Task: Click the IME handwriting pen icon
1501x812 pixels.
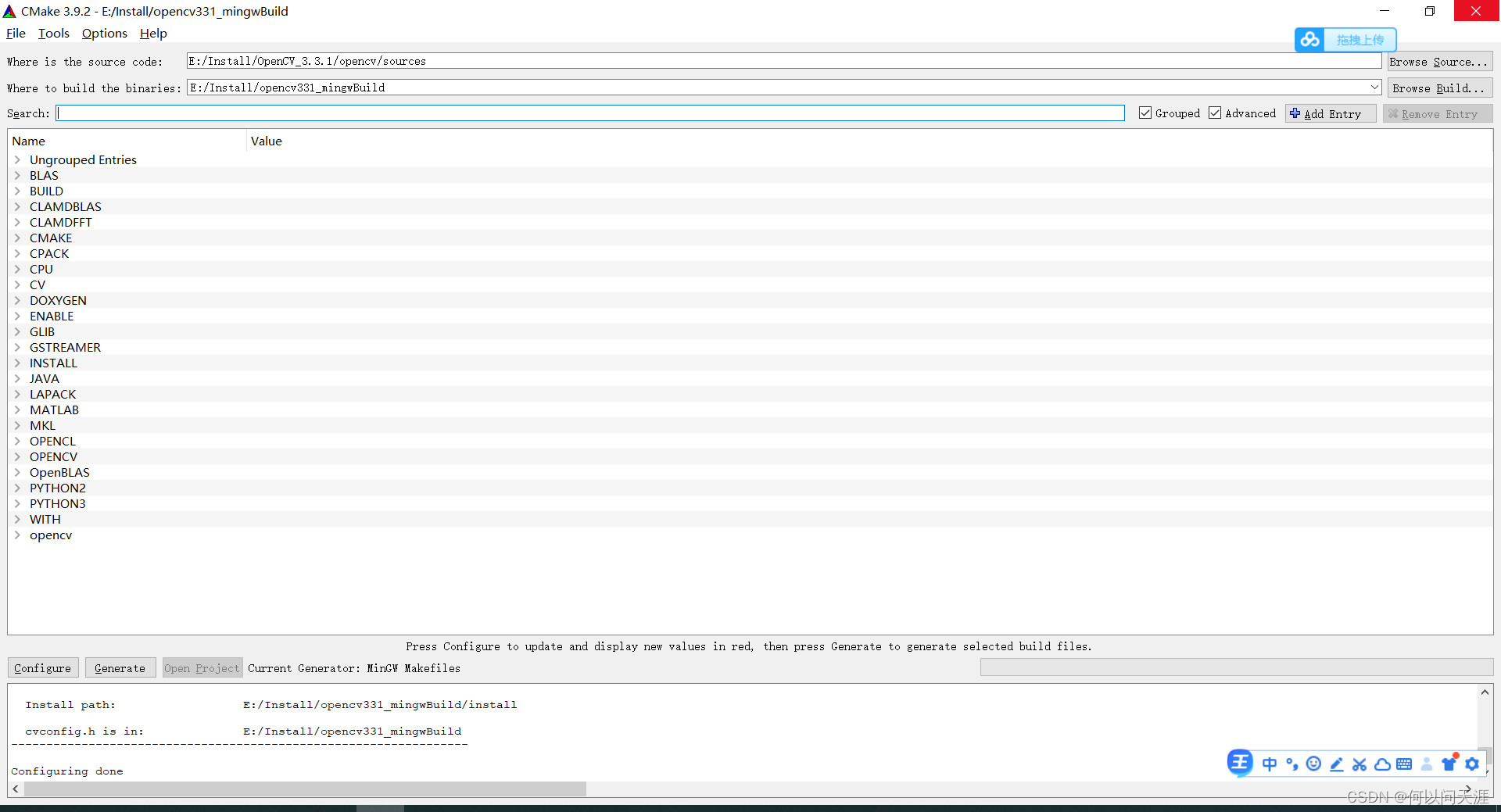Action: coord(1337,764)
